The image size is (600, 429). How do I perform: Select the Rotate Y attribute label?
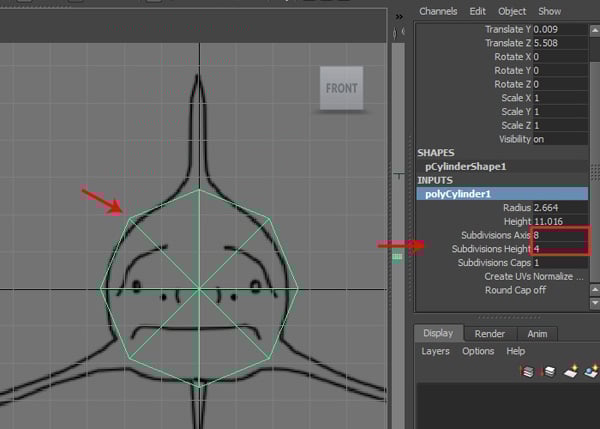pyautogui.click(x=512, y=70)
